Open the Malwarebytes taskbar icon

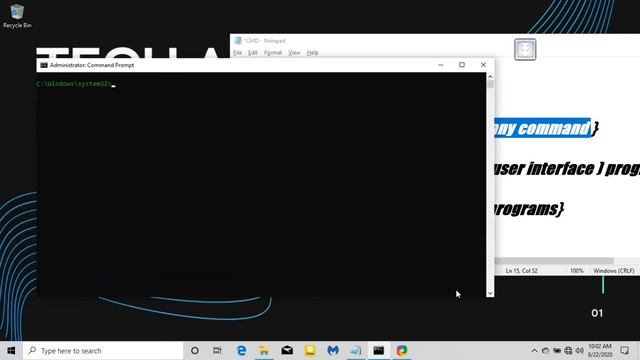click(x=333, y=351)
